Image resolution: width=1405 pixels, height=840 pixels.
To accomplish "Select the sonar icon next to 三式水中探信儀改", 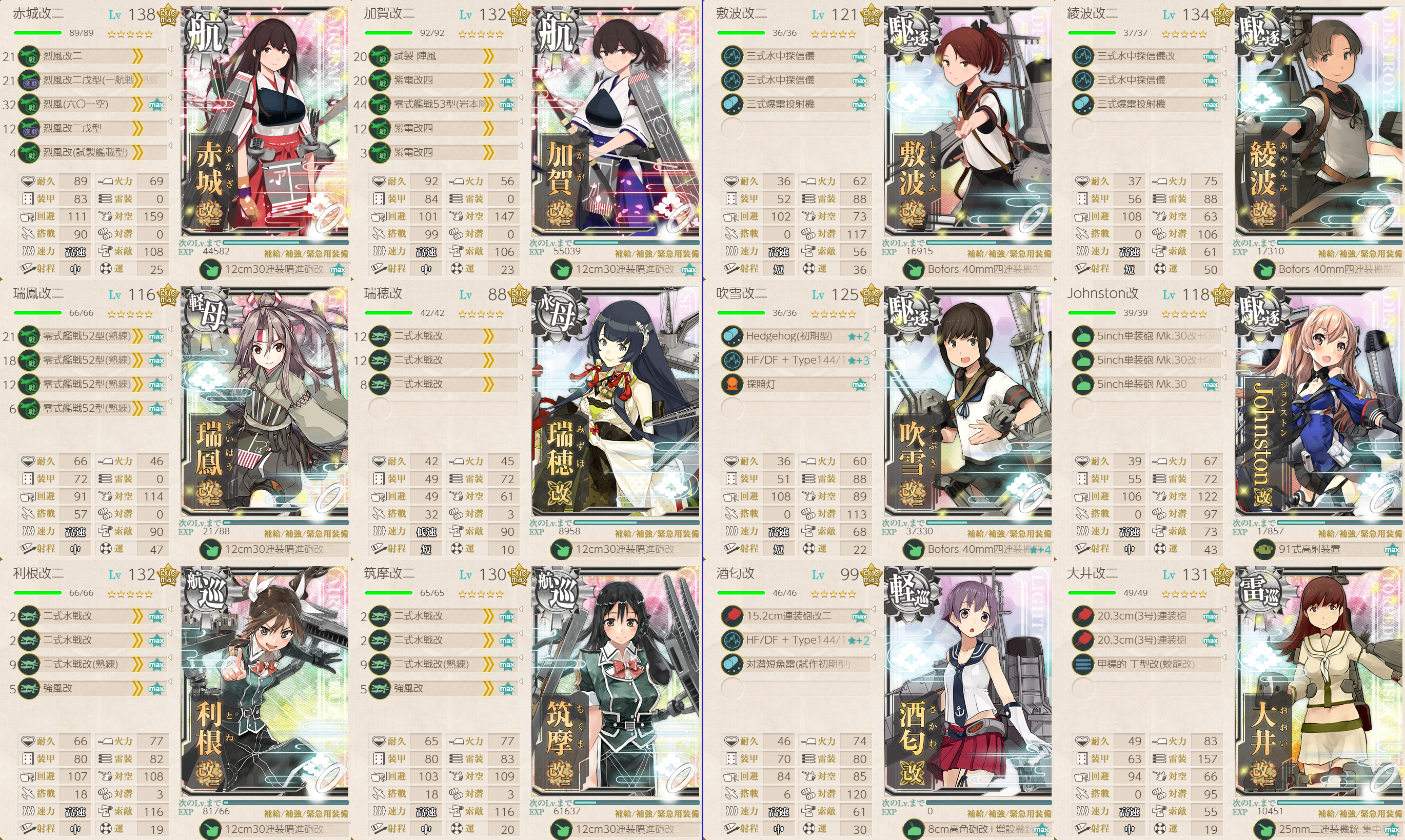I will pyautogui.click(x=1083, y=56).
